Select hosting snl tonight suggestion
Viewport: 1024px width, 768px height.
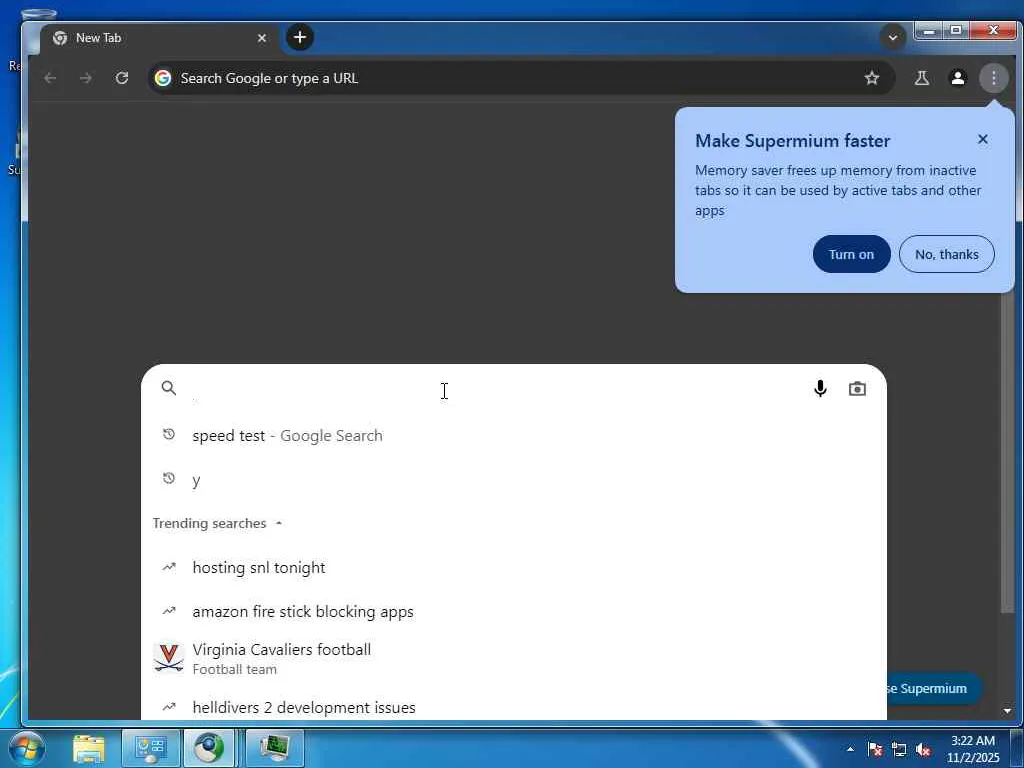(513, 568)
